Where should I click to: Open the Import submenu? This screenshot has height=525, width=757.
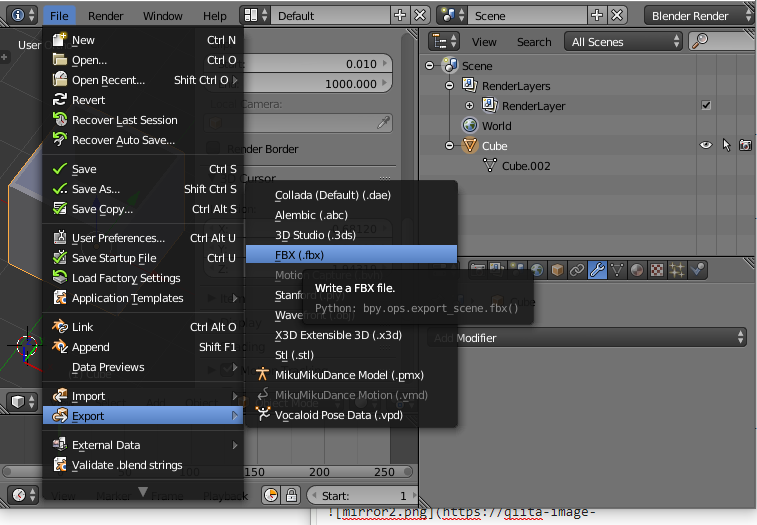[x=143, y=396]
